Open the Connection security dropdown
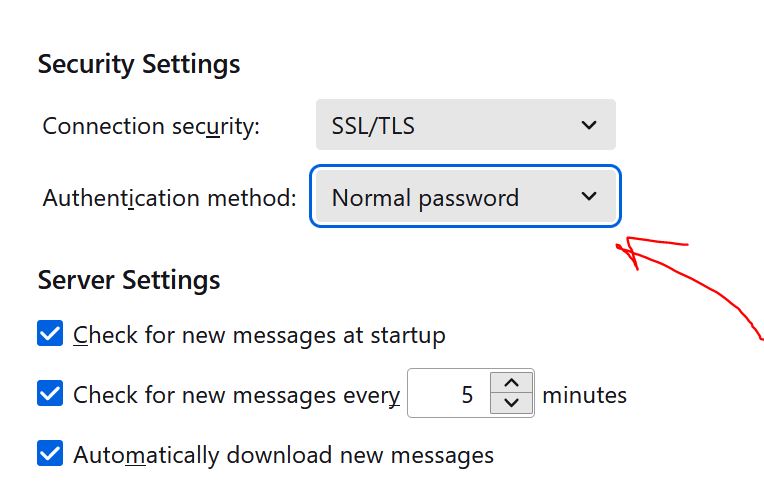The width and height of the screenshot is (764, 487). coord(465,125)
